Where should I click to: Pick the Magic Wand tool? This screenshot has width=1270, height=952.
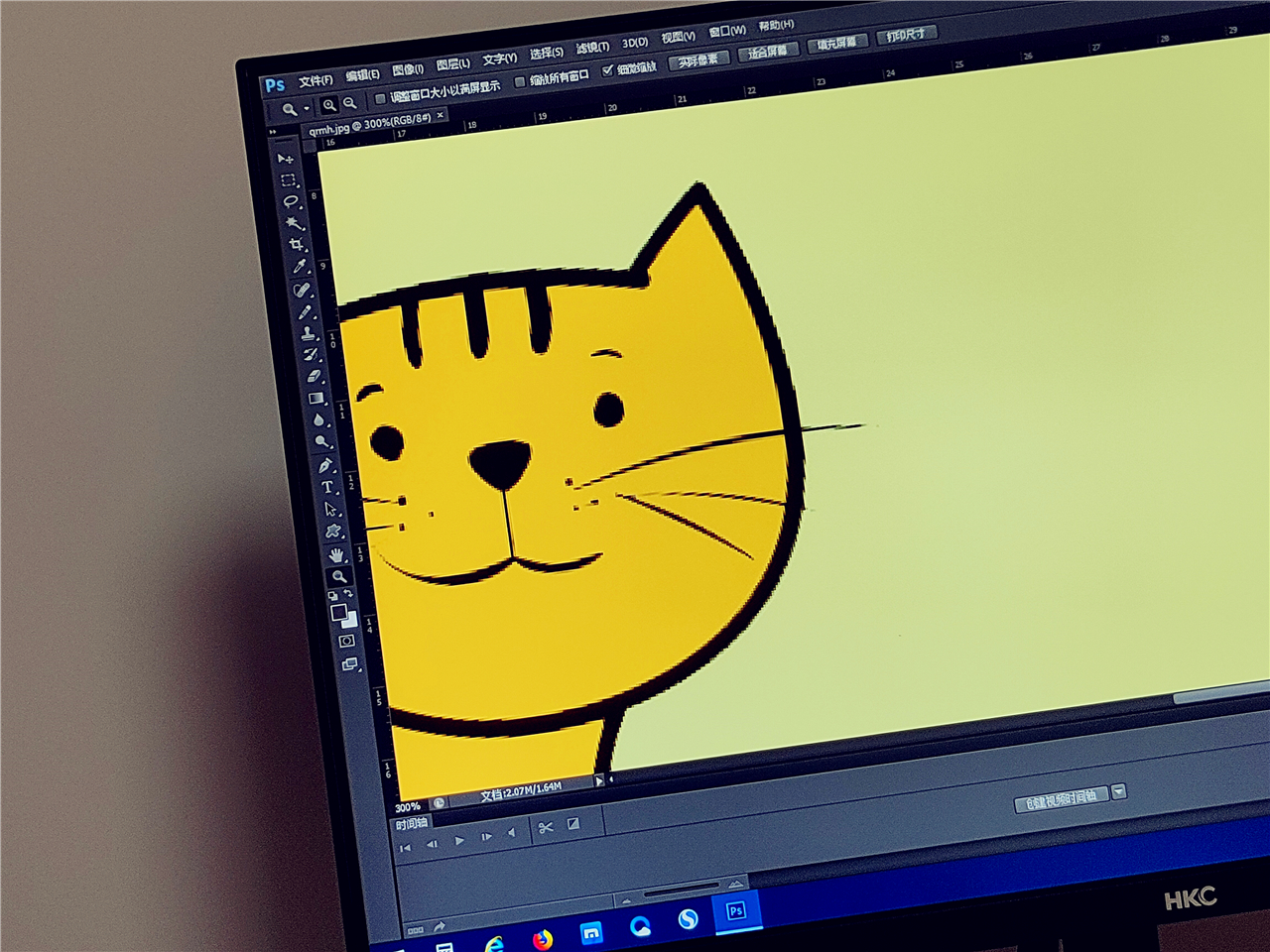(x=294, y=223)
